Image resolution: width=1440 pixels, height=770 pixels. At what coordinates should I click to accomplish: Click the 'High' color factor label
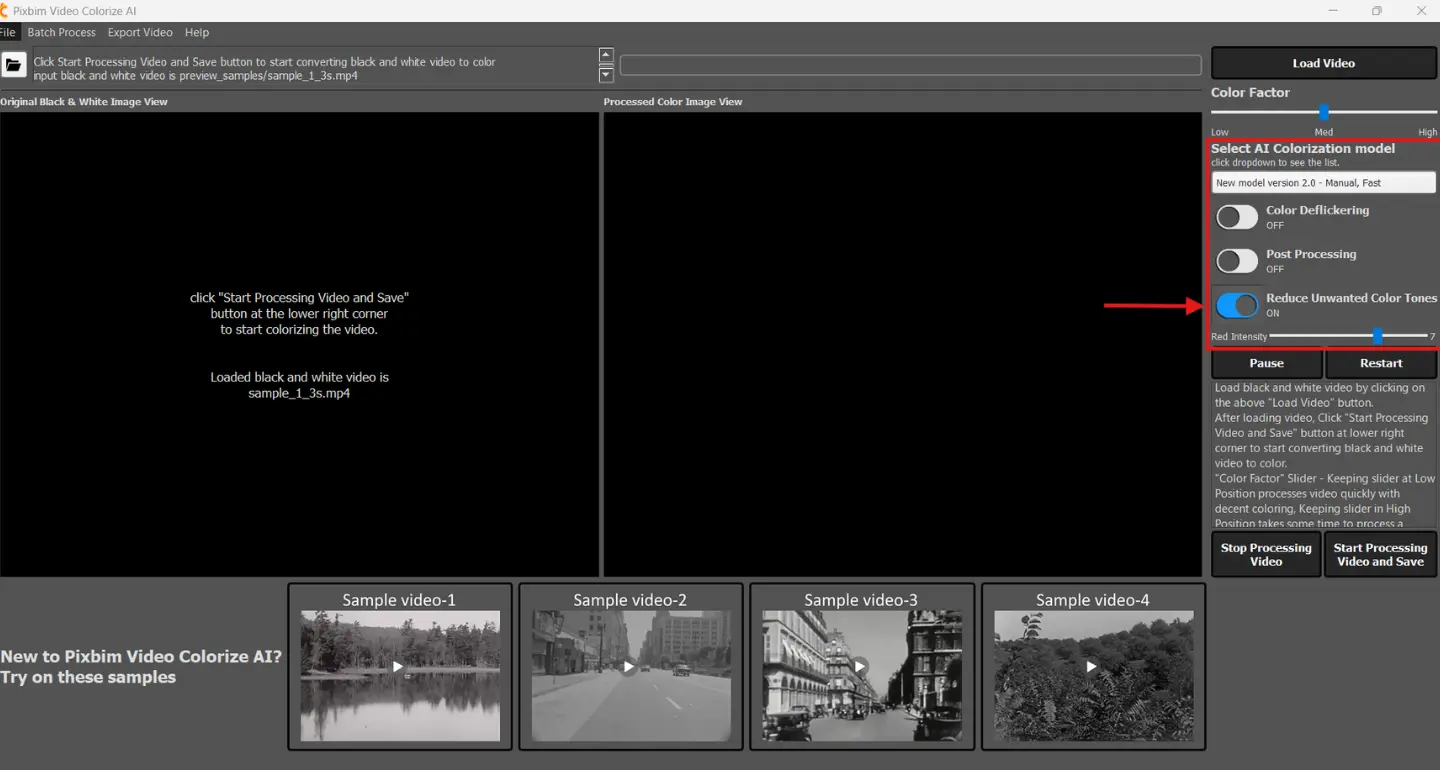(1427, 132)
